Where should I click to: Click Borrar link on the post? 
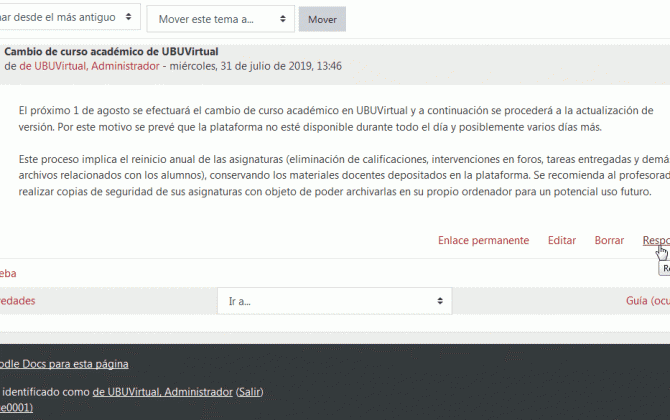(609, 240)
